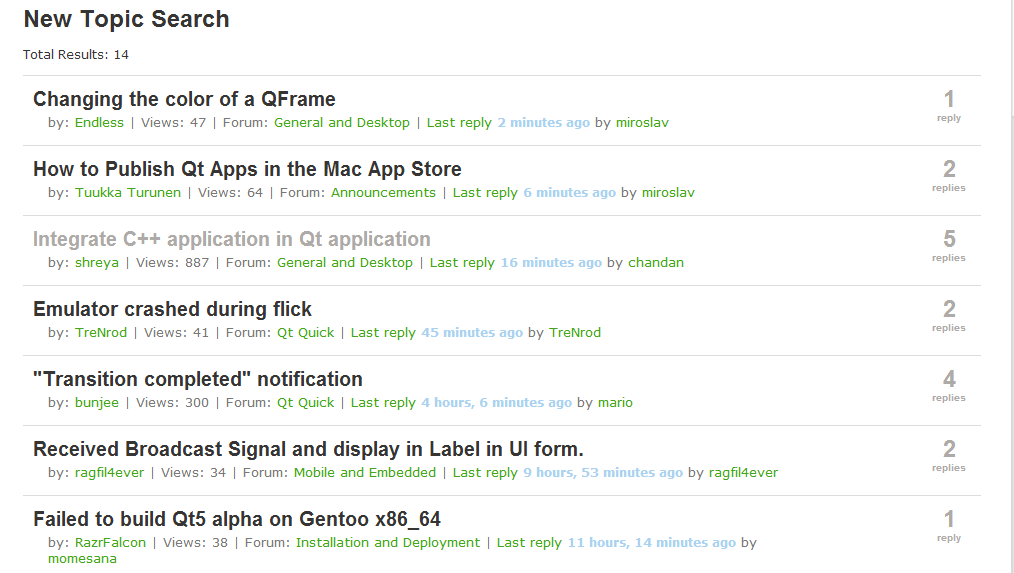Open momesana's user profile
Viewport: 1014px width, 573px height.
(82, 558)
